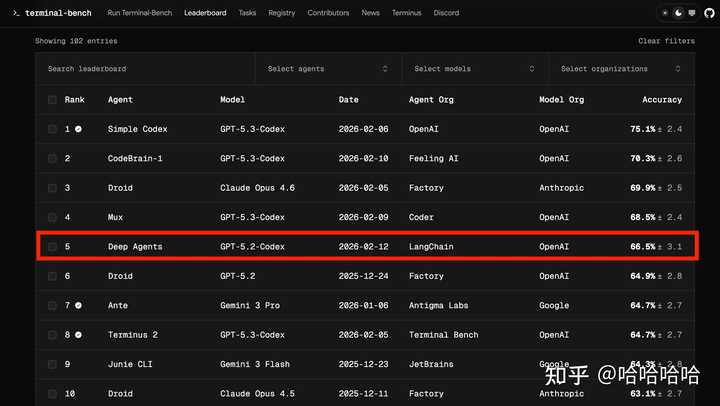This screenshot has height=406, width=720.
Task: Click Clear filters button
Action: point(666,41)
